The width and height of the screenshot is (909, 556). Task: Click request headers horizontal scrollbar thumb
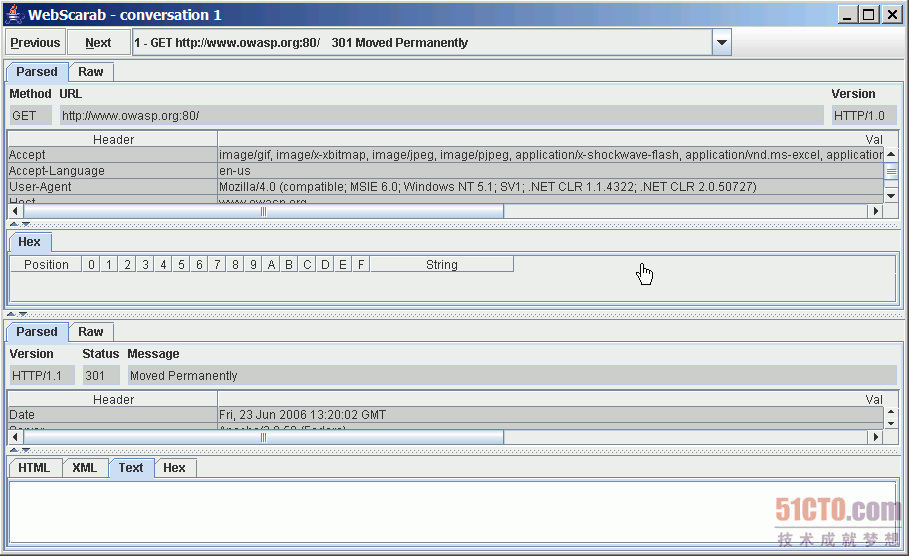[x=263, y=212]
